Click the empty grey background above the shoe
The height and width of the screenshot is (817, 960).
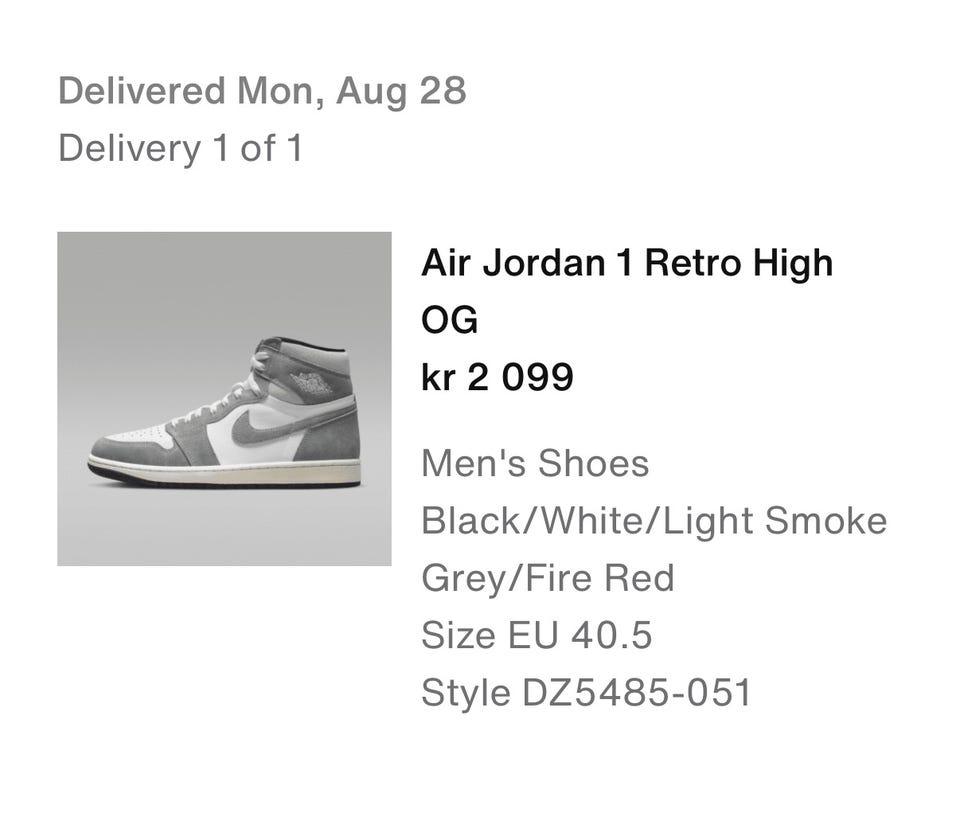[x=224, y=282]
